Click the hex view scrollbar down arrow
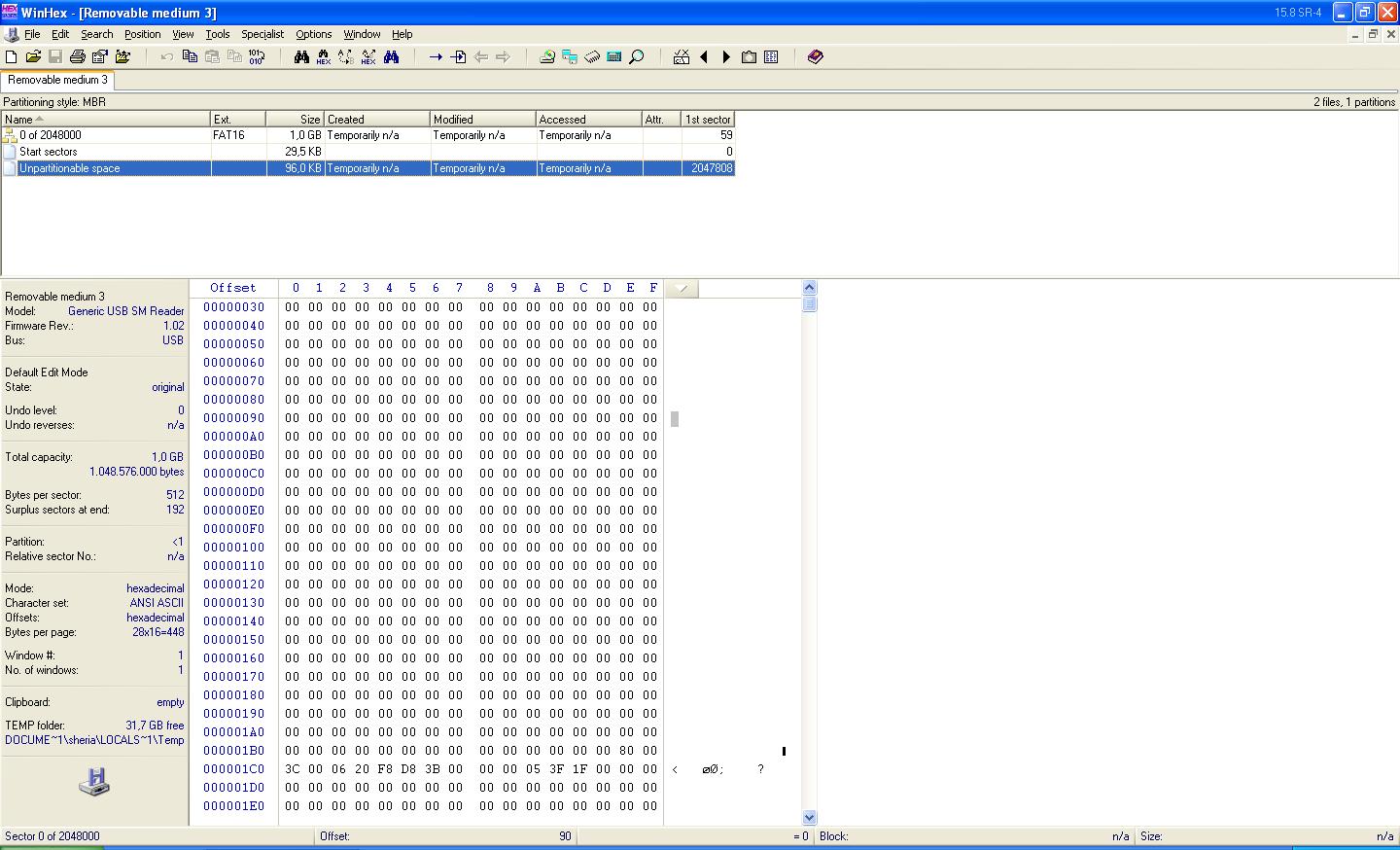Image resolution: width=1400 pixels, height=850 pixels. click(x=809, y=818)
